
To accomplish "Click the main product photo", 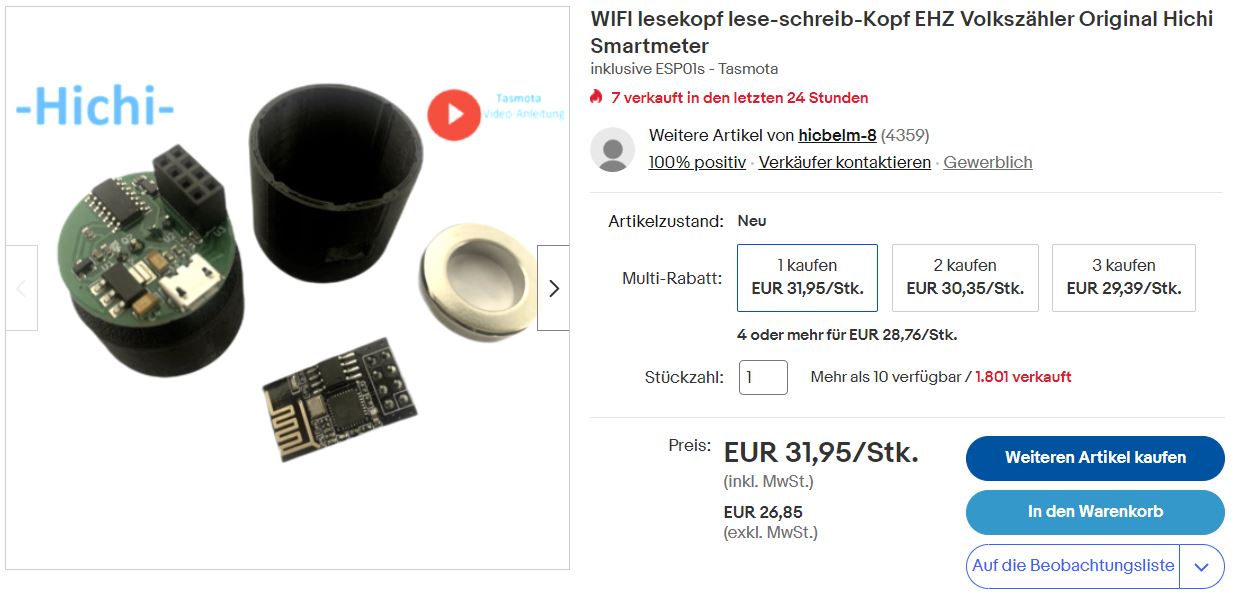I will coord(287,289).
